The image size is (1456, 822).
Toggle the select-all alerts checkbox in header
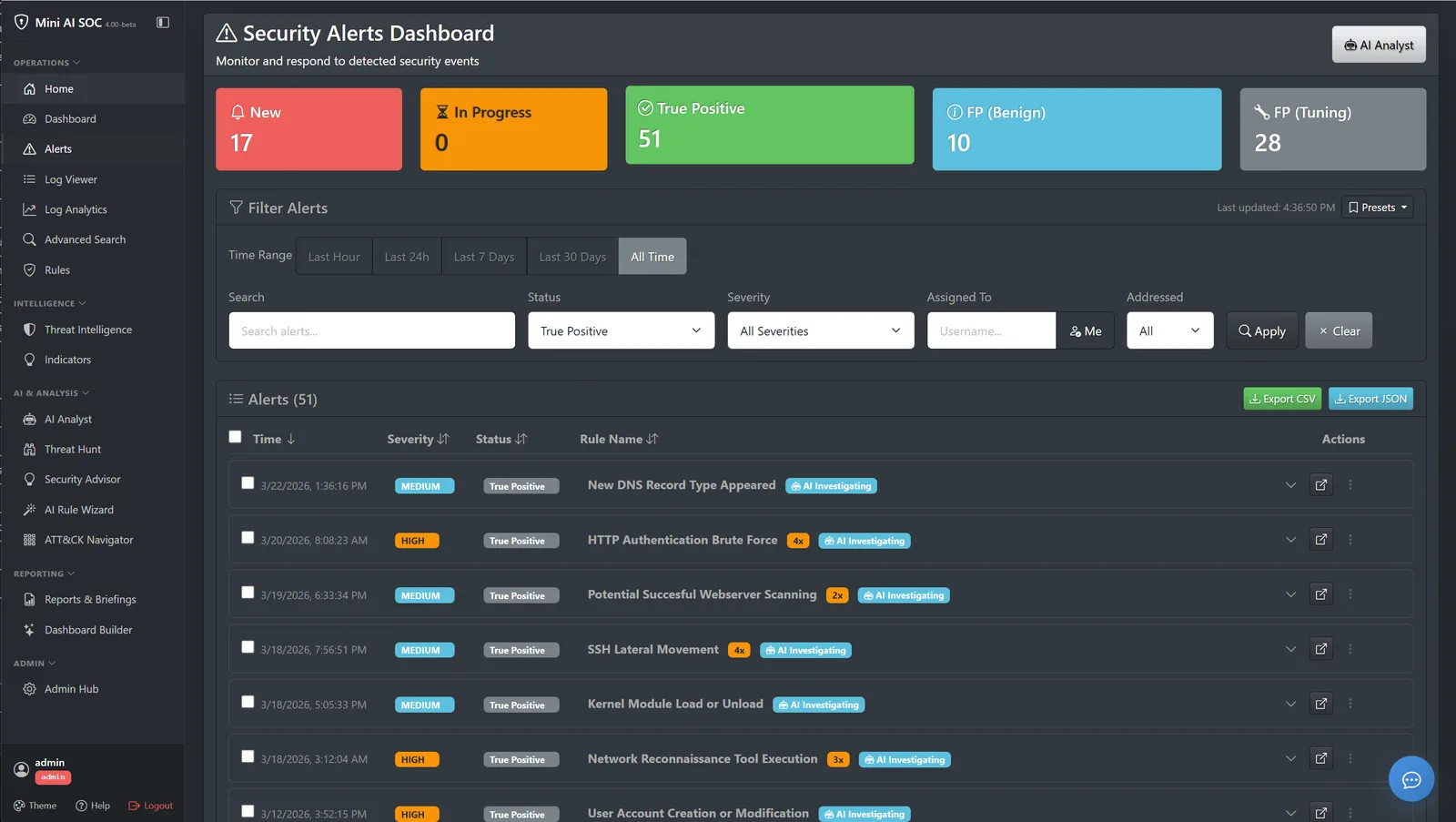coord(235,437)
